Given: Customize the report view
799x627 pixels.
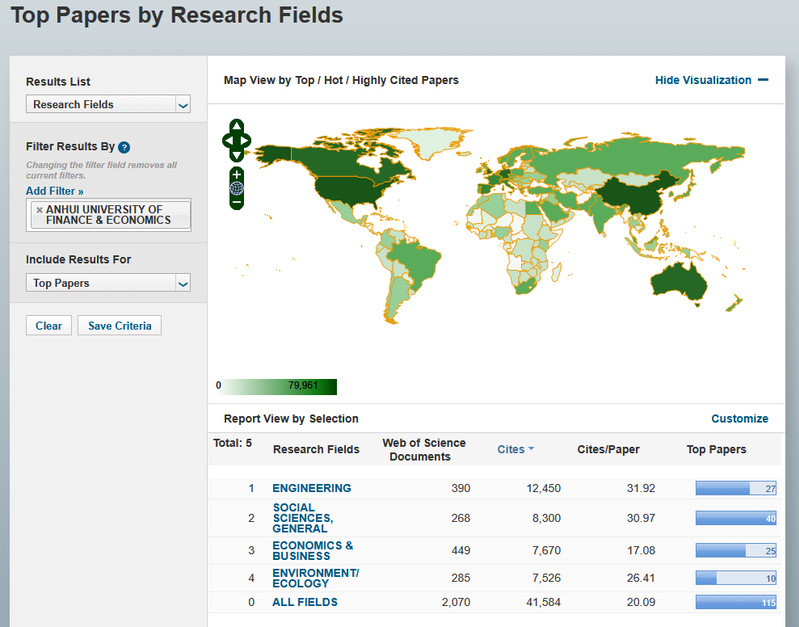Looking at the screenshot, I should (x=739, y=419).
